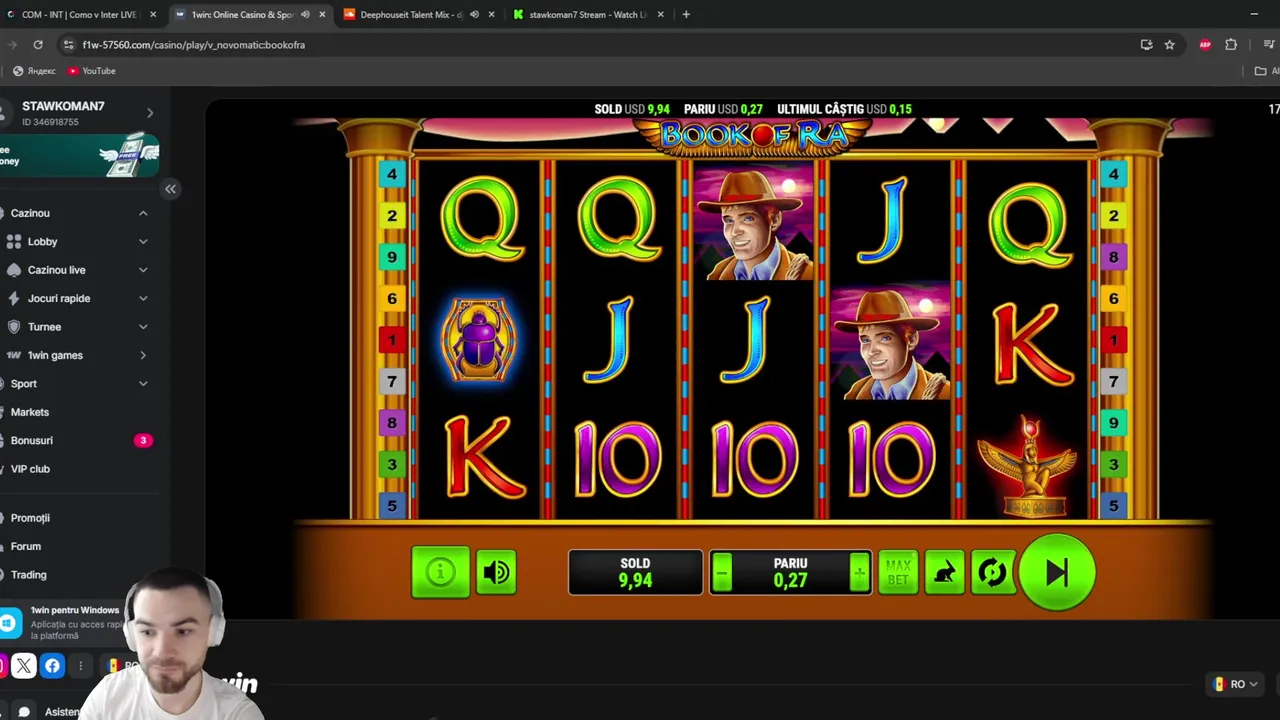The height and width of the screenshot is (720, 1280).
Task: Expand the Sport section
Action: click(143, 384)
